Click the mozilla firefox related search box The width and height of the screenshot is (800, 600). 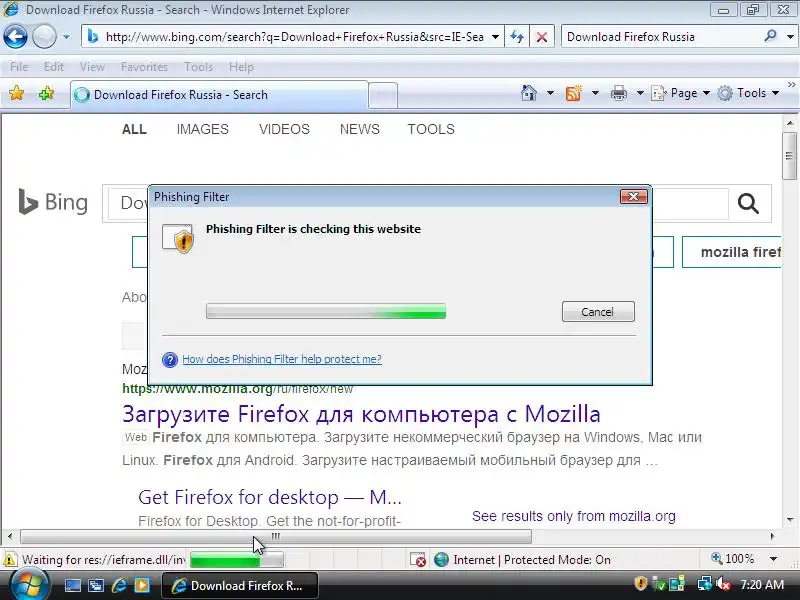coord(732,252)
